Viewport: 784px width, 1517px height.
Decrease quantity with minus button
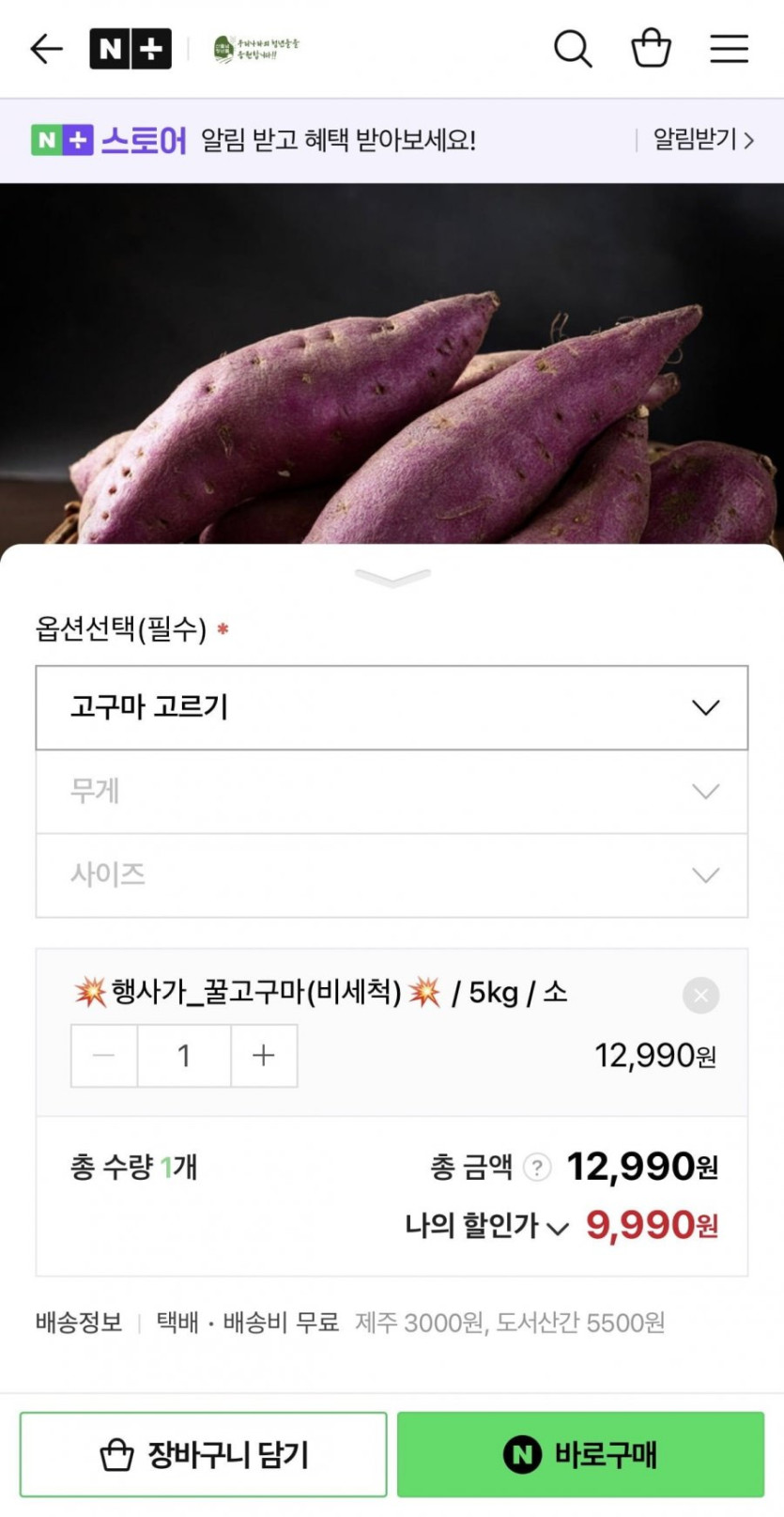point(104,1056)
